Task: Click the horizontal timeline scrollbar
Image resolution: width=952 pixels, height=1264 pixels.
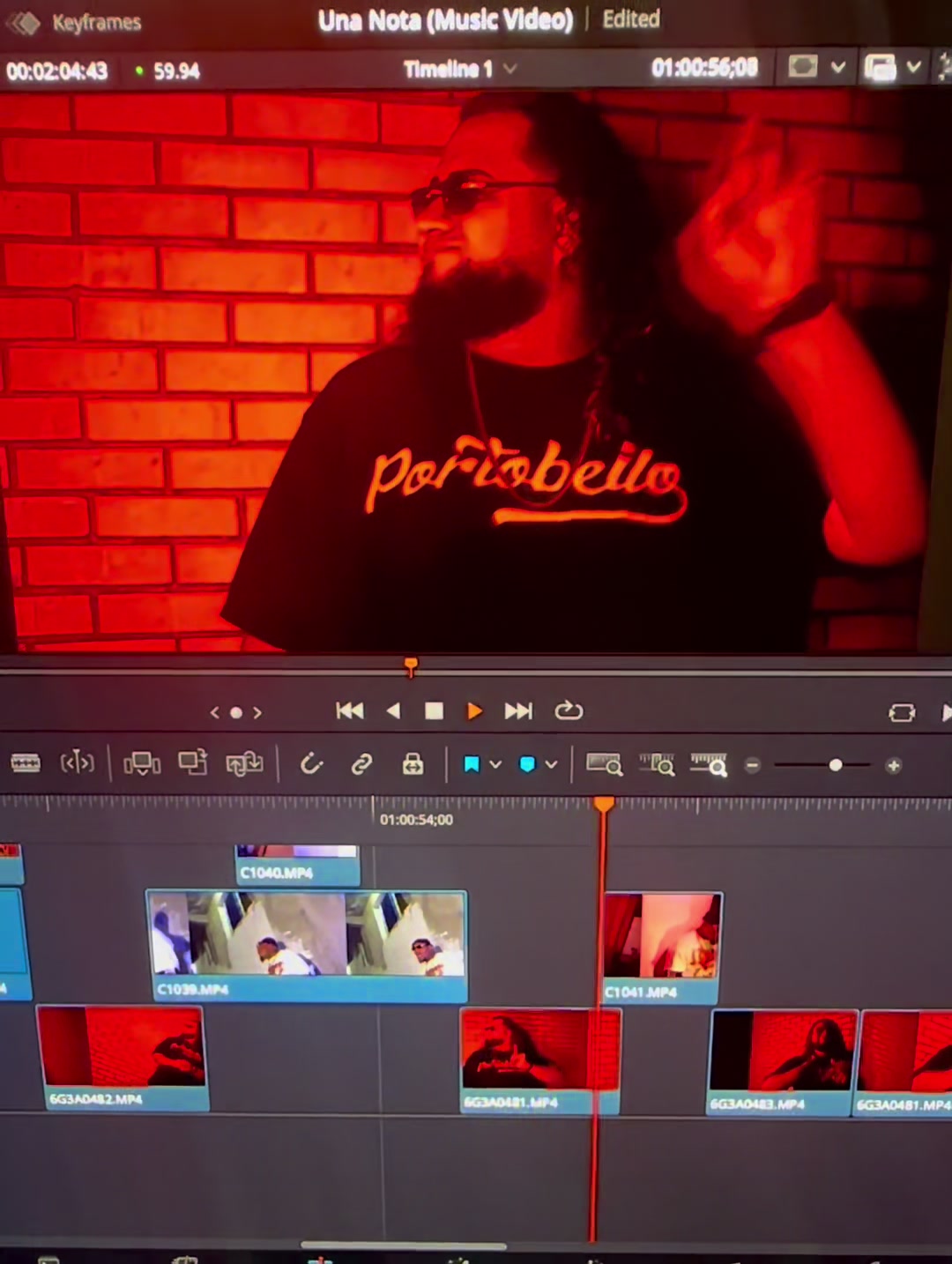Action: [x=404, y=1245]
